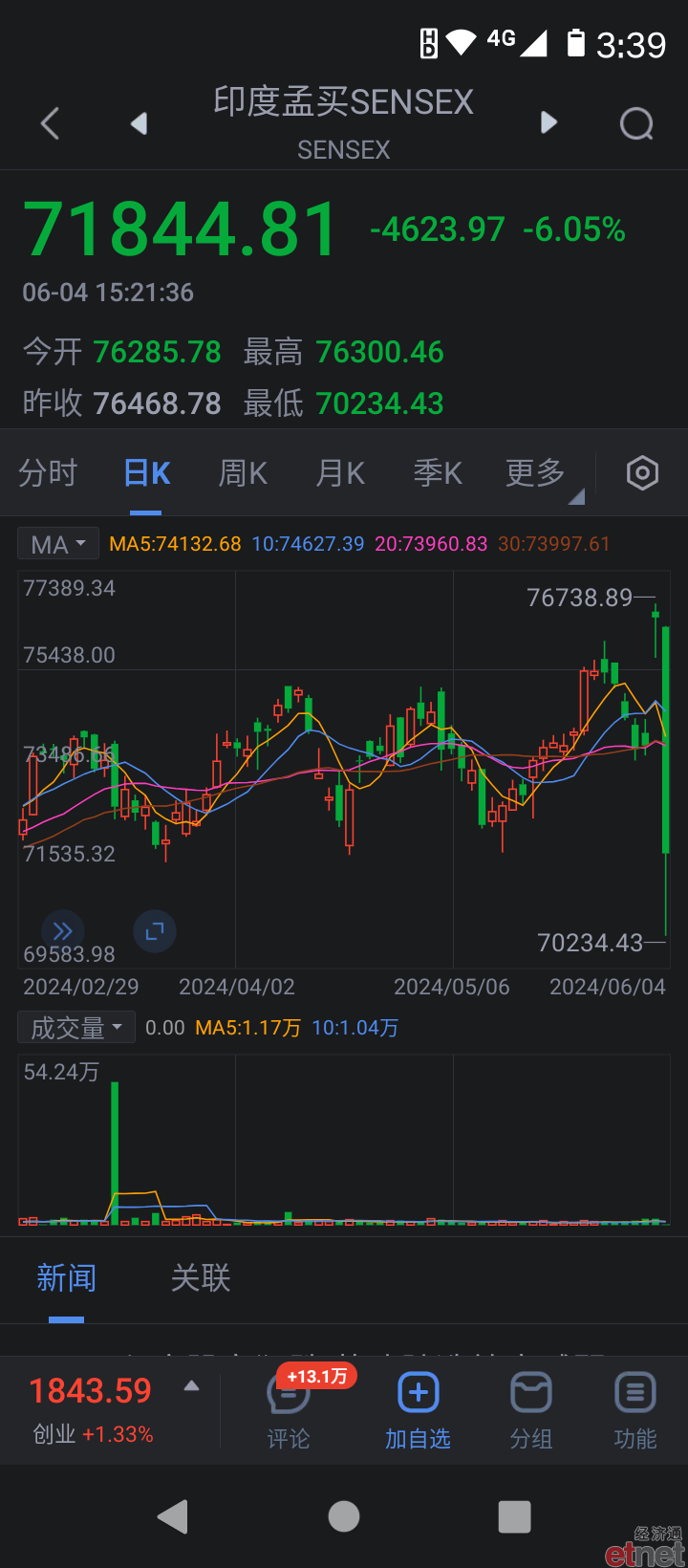
Task: Open the search magnifier icon
Action: pos(637,123)
